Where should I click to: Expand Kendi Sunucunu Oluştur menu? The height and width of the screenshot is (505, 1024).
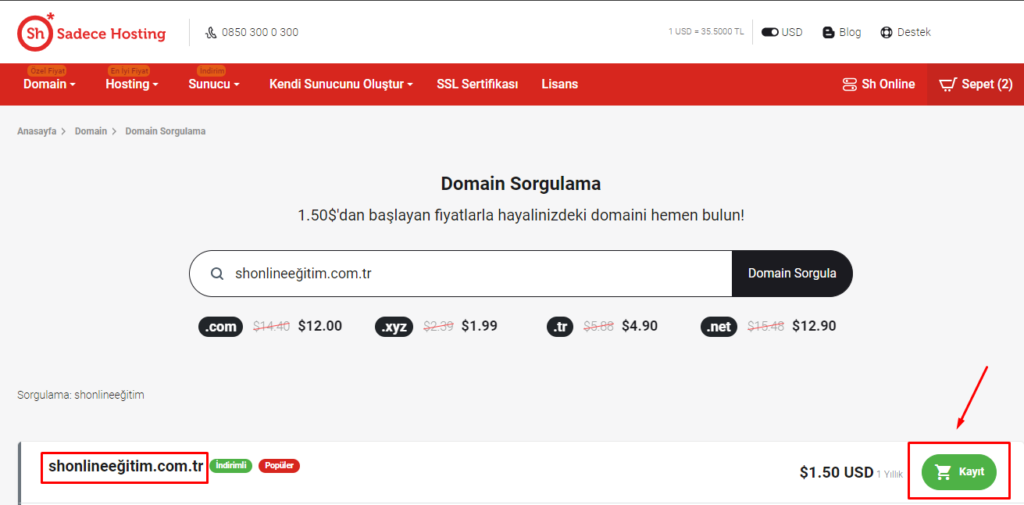341,84
